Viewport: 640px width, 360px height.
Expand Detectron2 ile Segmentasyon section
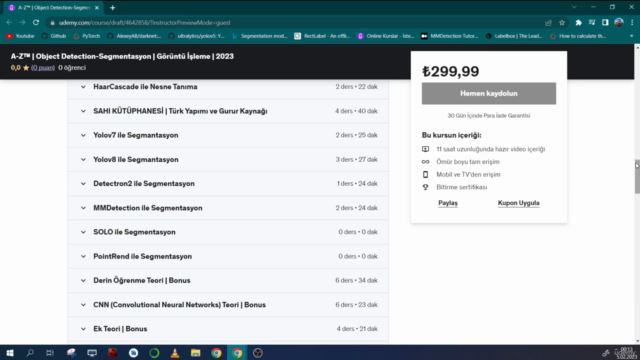228,184
